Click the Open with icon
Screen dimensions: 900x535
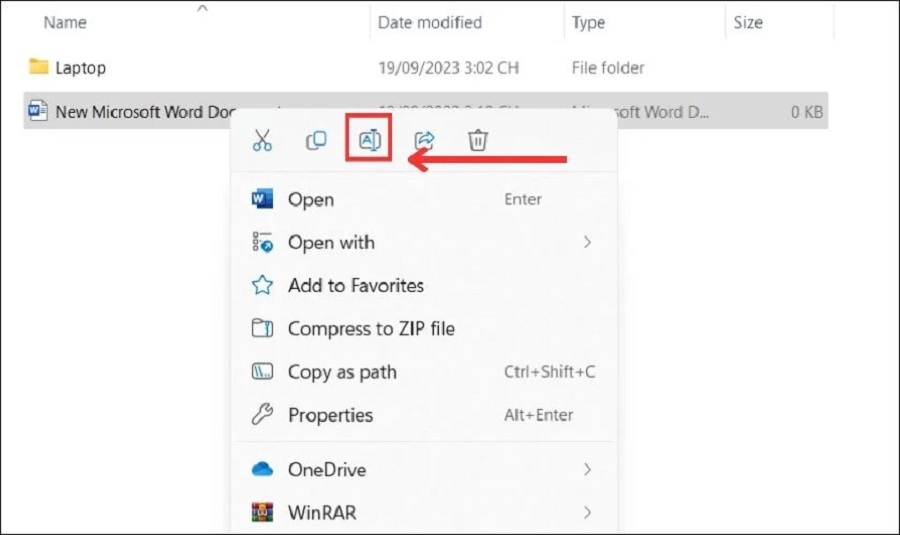262,242
